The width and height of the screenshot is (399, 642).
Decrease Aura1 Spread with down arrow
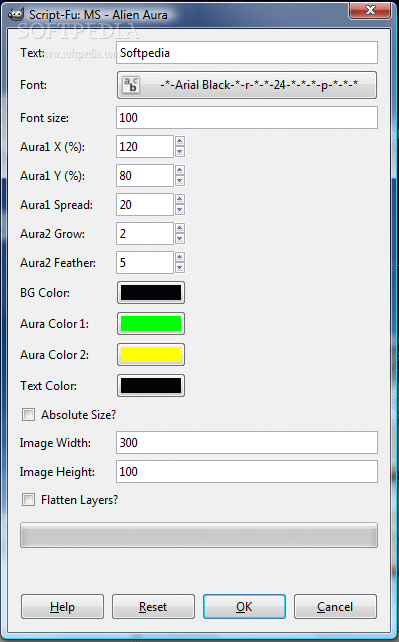pos(180,210)
